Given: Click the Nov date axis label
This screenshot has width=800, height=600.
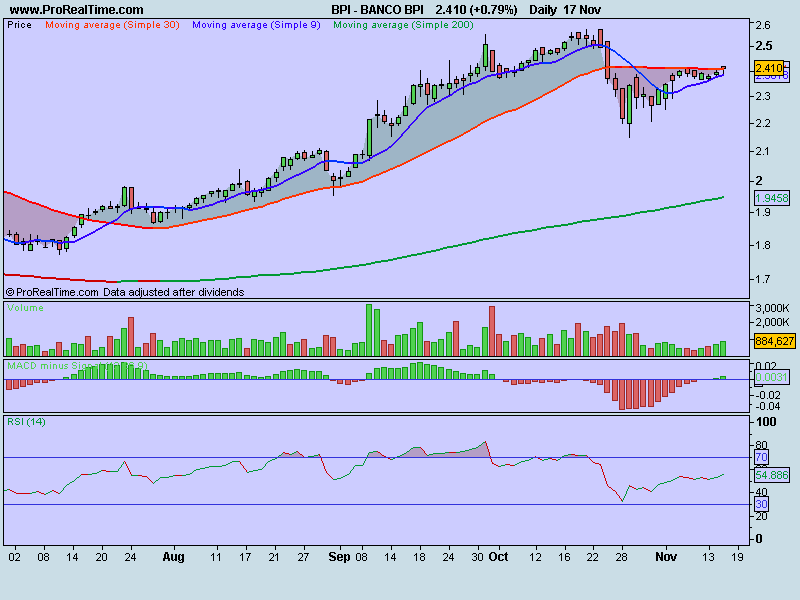Looking at the screenshot, I should 666,557.
